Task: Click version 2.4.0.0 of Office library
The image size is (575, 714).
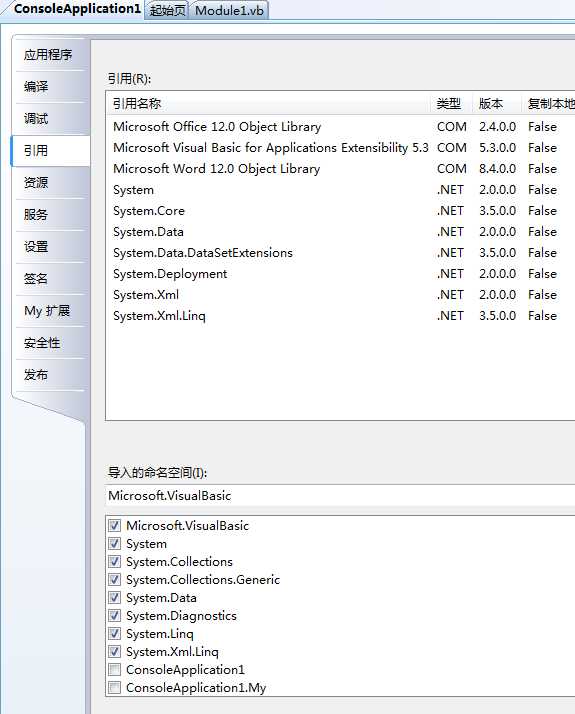Action: tap(497, 127)
